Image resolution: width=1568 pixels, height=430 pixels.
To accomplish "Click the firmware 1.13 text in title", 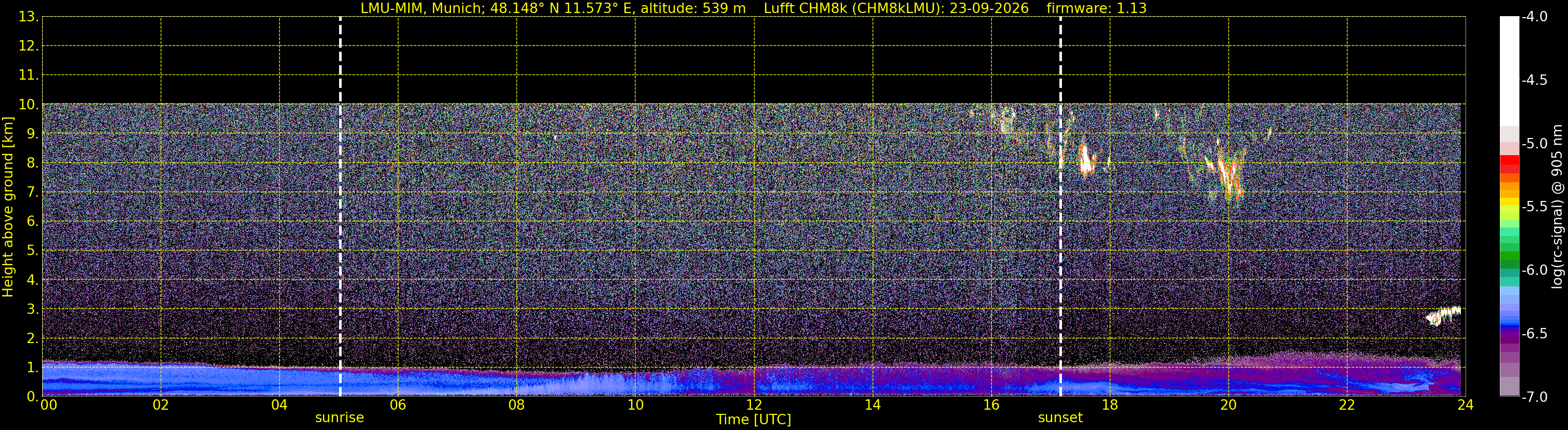I will click(1096, 8).
